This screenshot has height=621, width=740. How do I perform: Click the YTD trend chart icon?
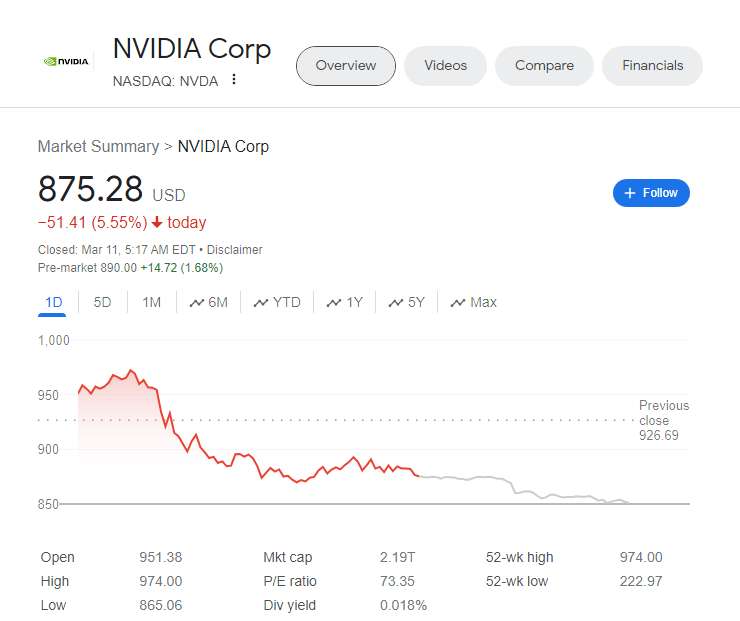(261, 303)
